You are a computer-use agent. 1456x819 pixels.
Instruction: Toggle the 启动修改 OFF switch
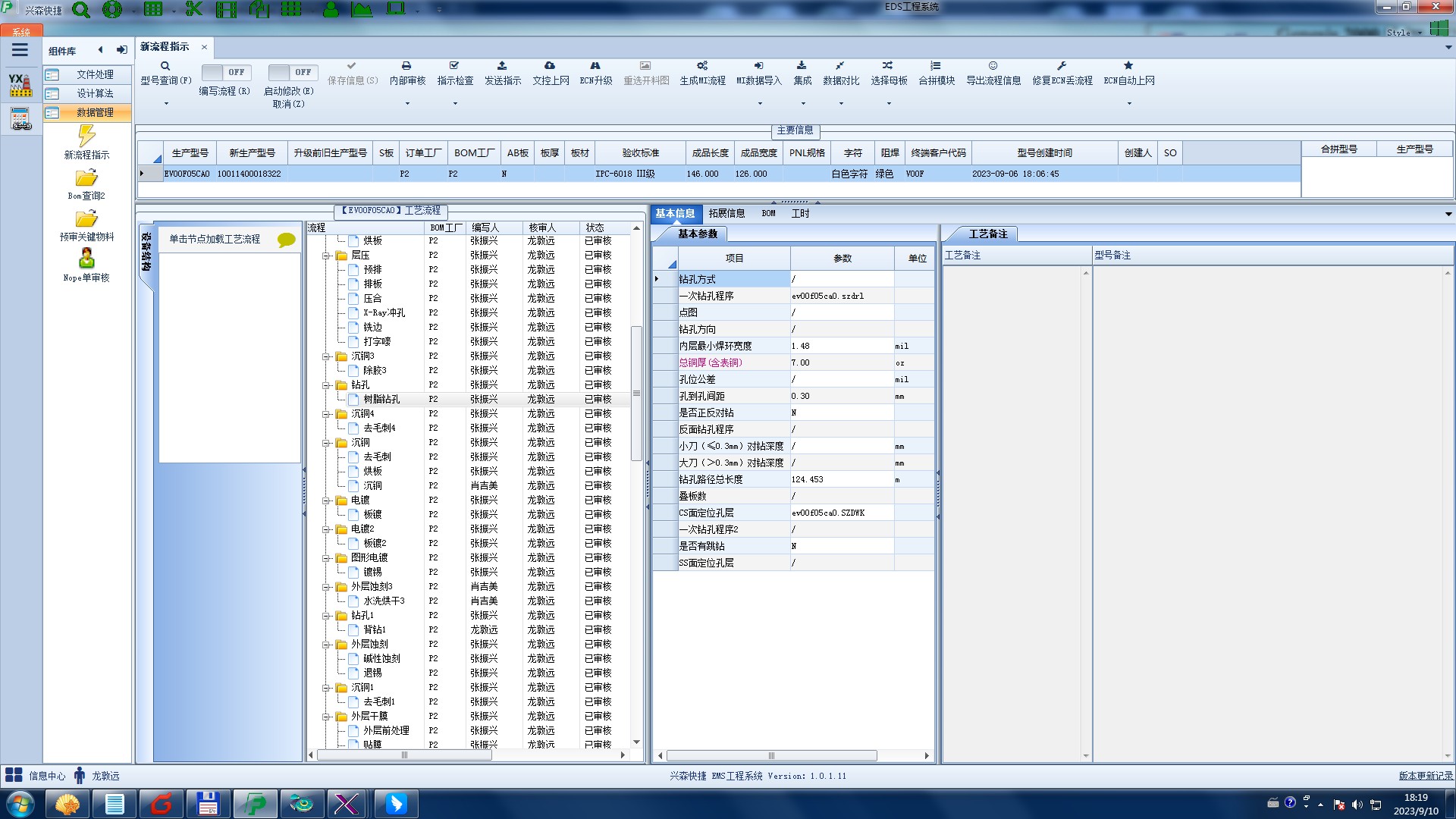point(293,72)
